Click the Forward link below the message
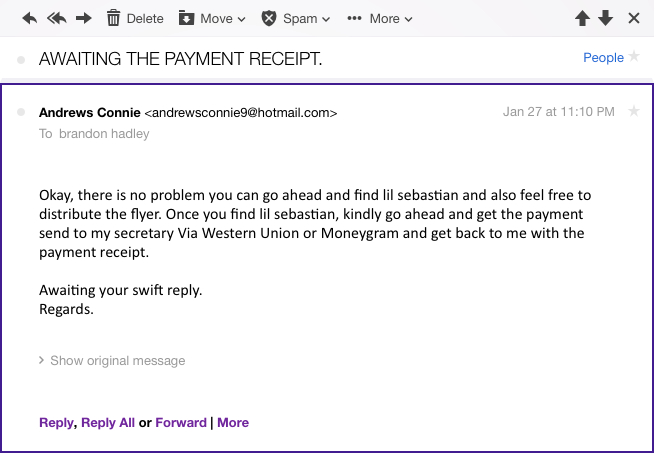This screenshot has height=453, width=654. [181, 422]
